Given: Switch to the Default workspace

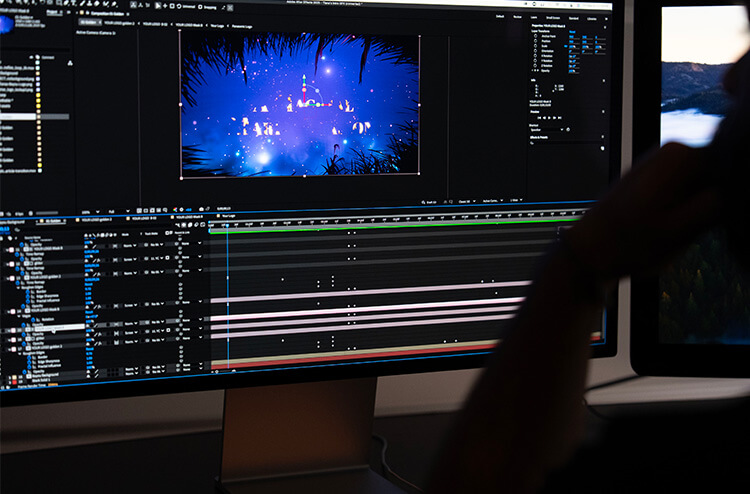Looking at the screenshot, I should tap(500, 16).
